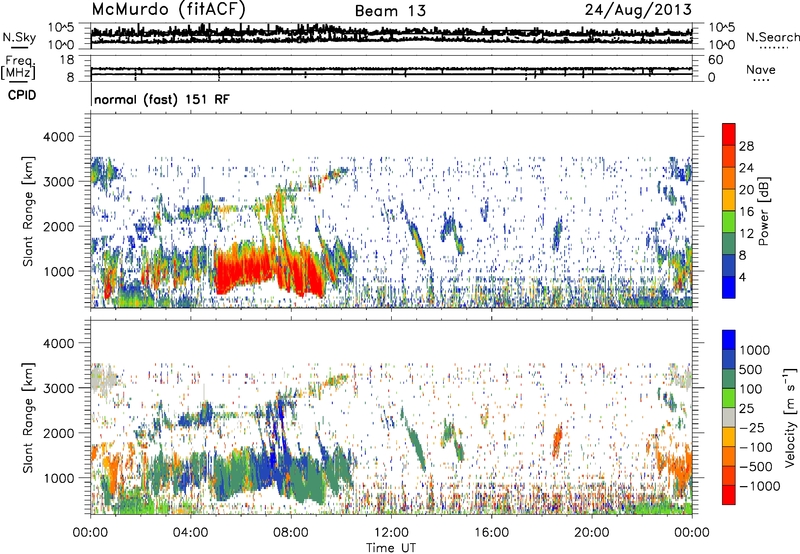Click the 60 tick on Nave axis
This screenshot has height=554, width=800.
715,60
